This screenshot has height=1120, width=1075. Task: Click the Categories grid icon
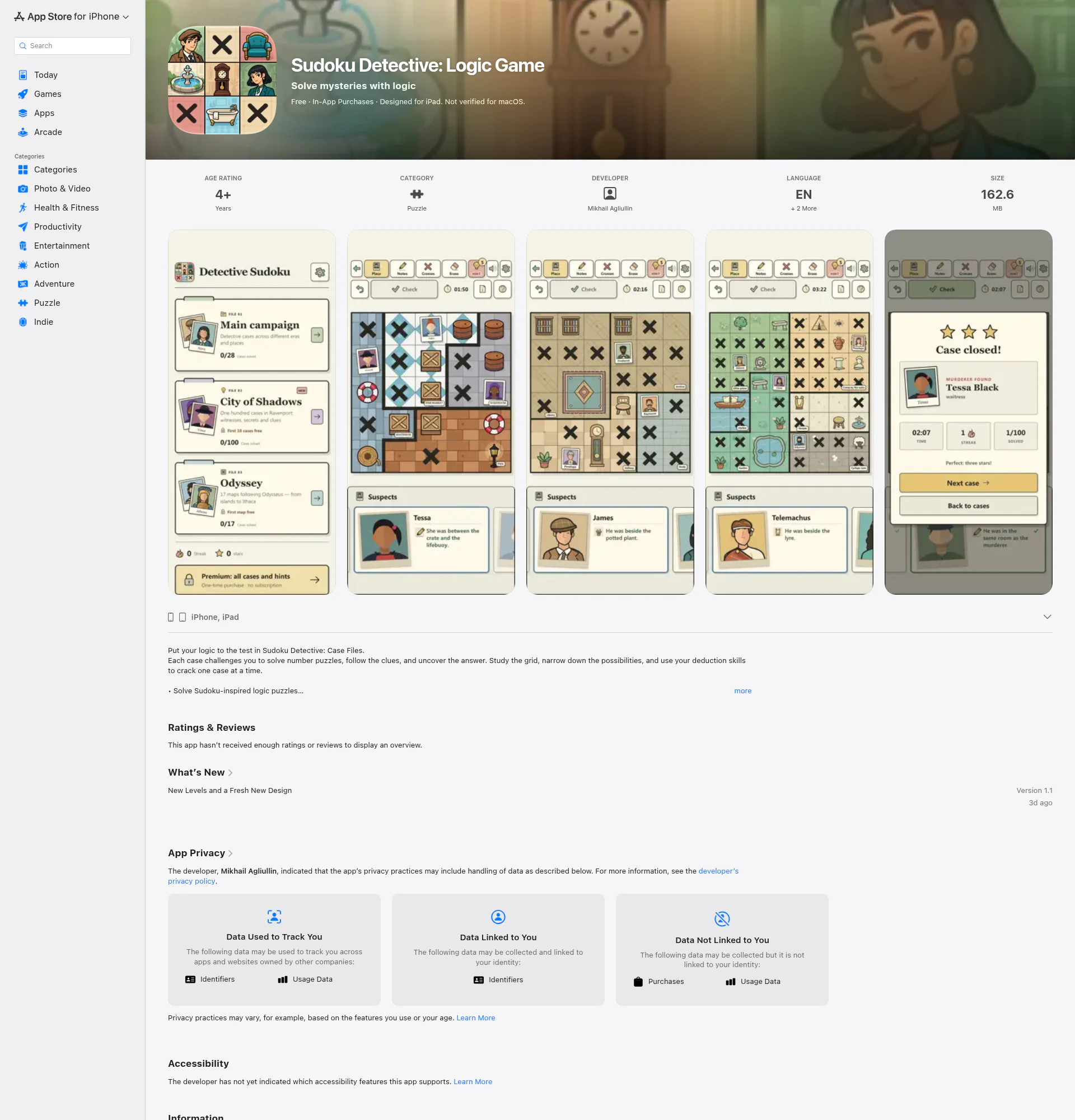(23, 170)
